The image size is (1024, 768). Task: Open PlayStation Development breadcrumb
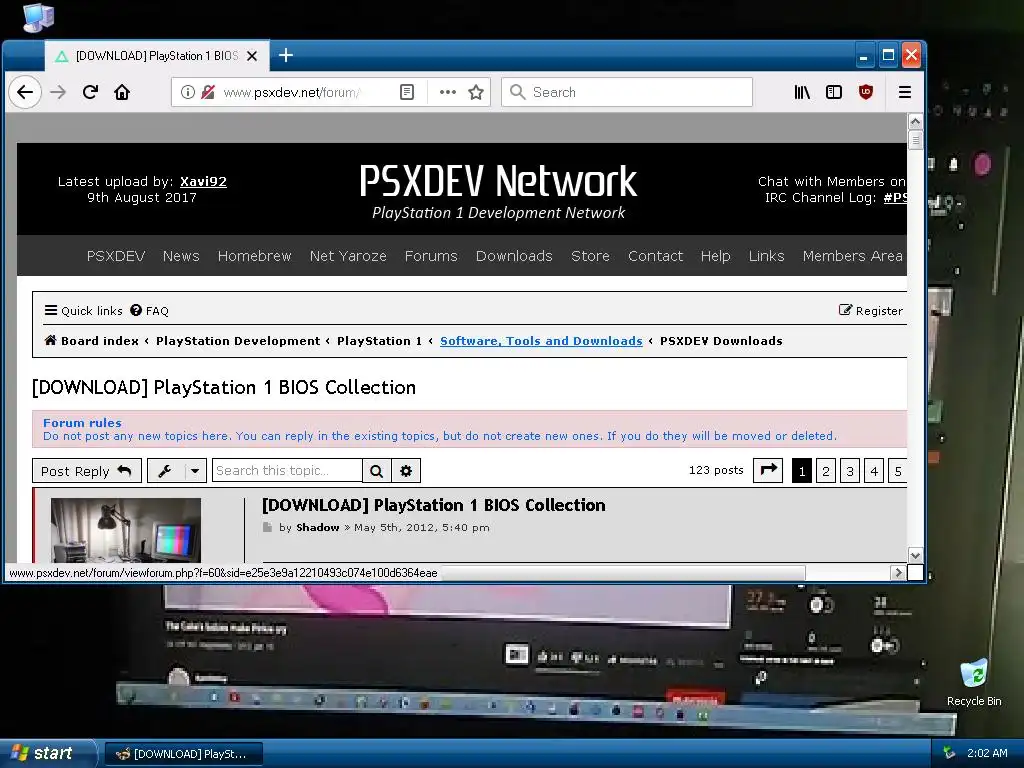[x=238, y=341]
